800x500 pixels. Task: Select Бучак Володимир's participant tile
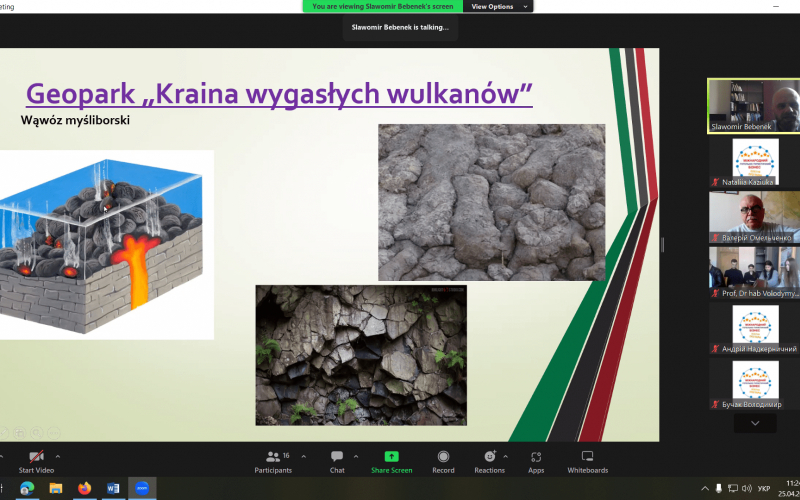755,384
